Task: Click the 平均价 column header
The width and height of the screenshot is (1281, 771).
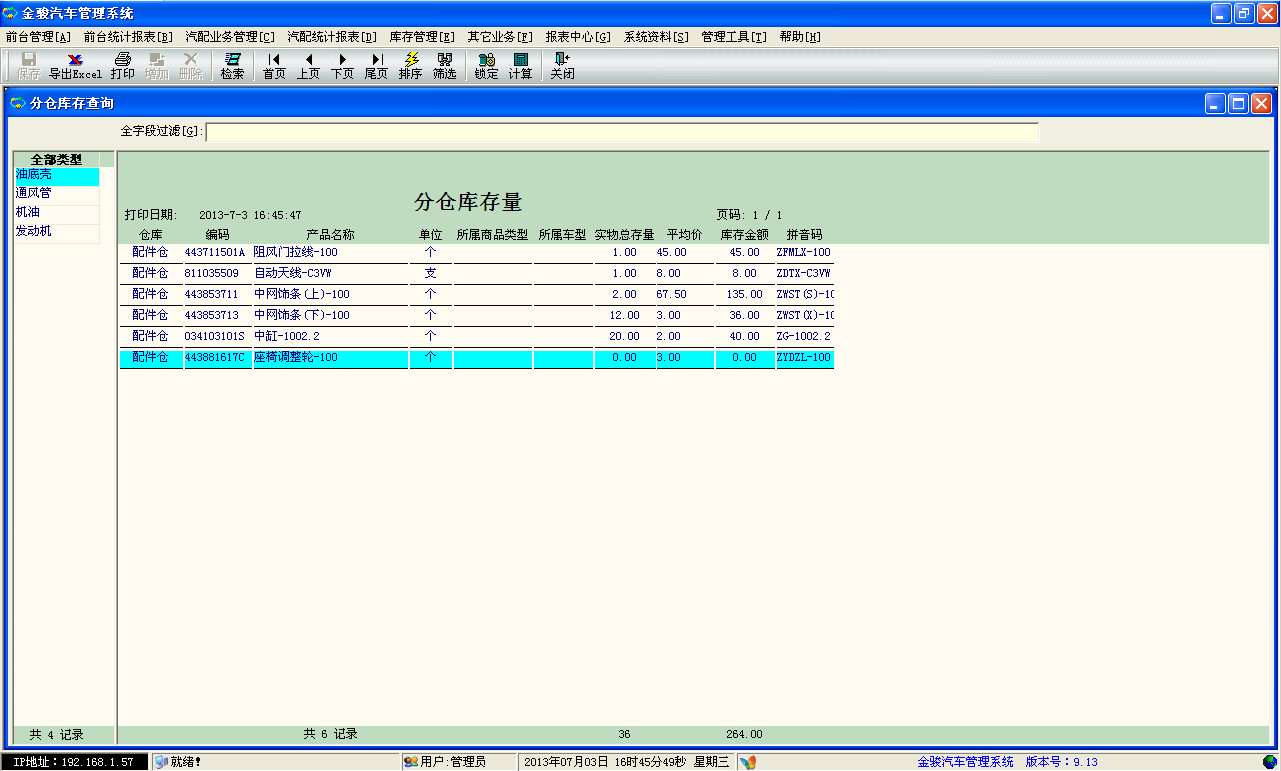Action: pos(684,235)
